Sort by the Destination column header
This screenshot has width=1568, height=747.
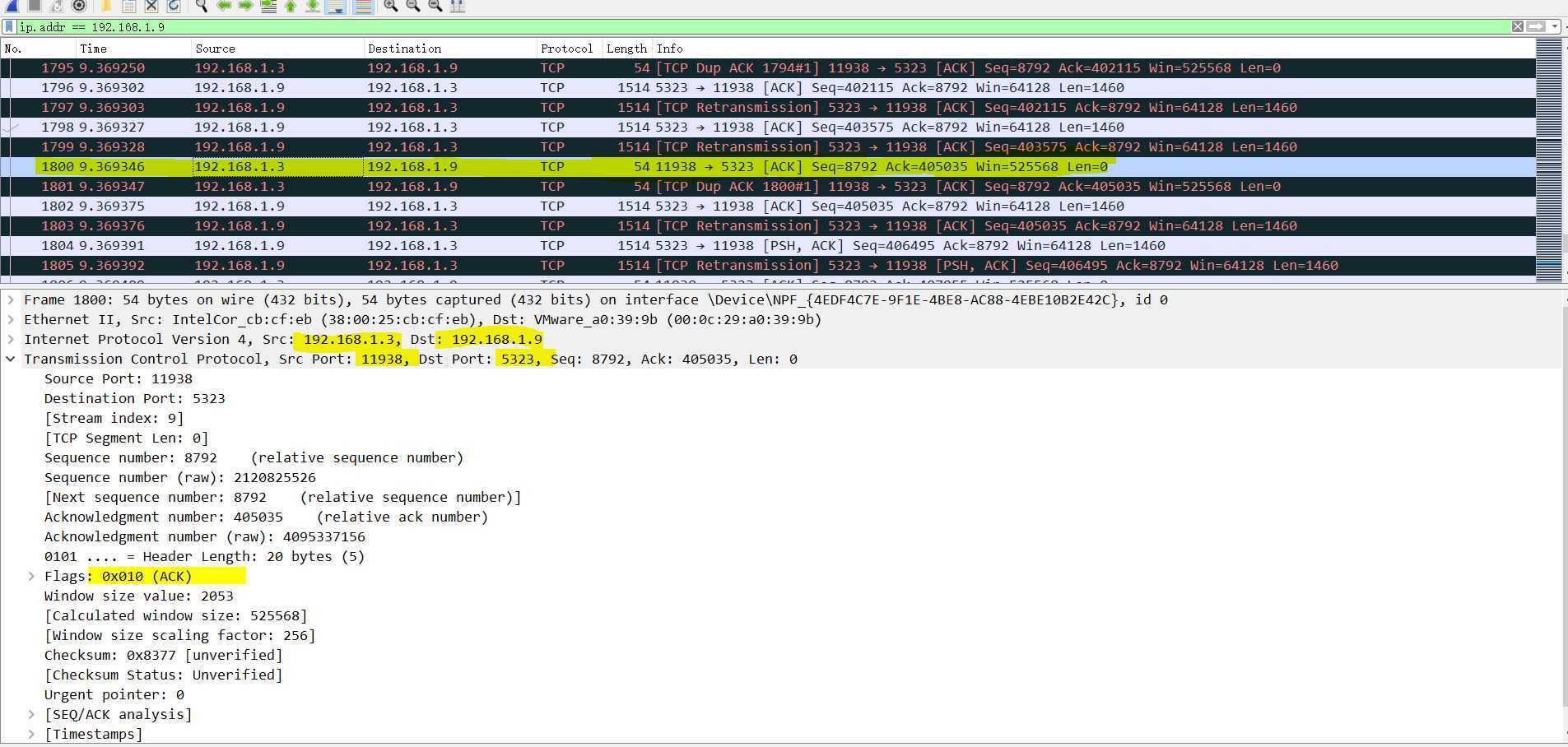point(450,49)
